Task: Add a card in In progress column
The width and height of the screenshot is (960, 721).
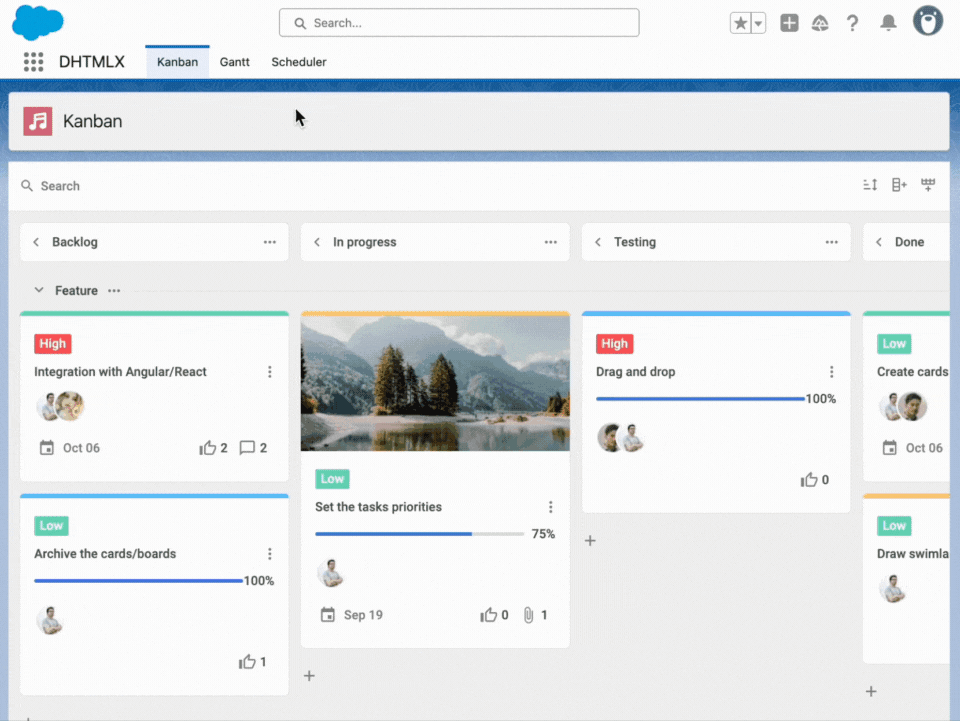Action: [310, 676]
